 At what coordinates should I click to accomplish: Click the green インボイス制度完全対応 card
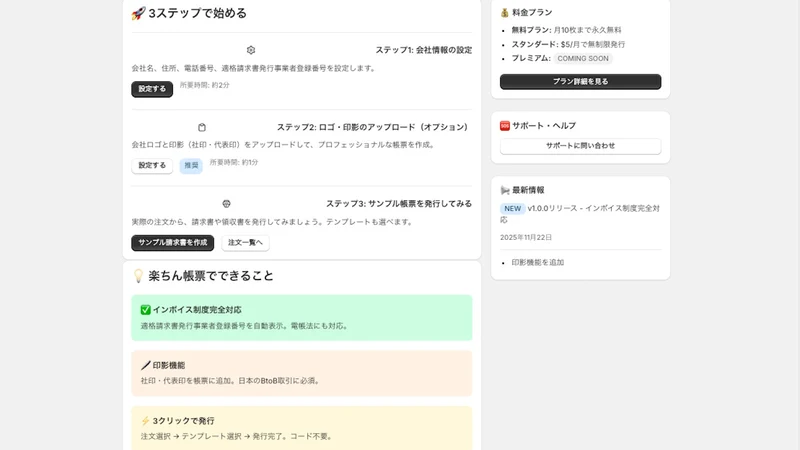click(302, 317)
